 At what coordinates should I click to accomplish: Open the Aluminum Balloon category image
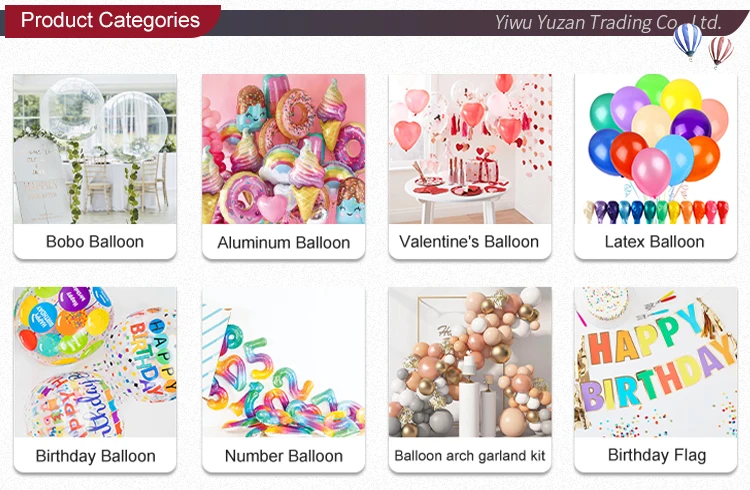pyautogui.click(x=284, y=149)
